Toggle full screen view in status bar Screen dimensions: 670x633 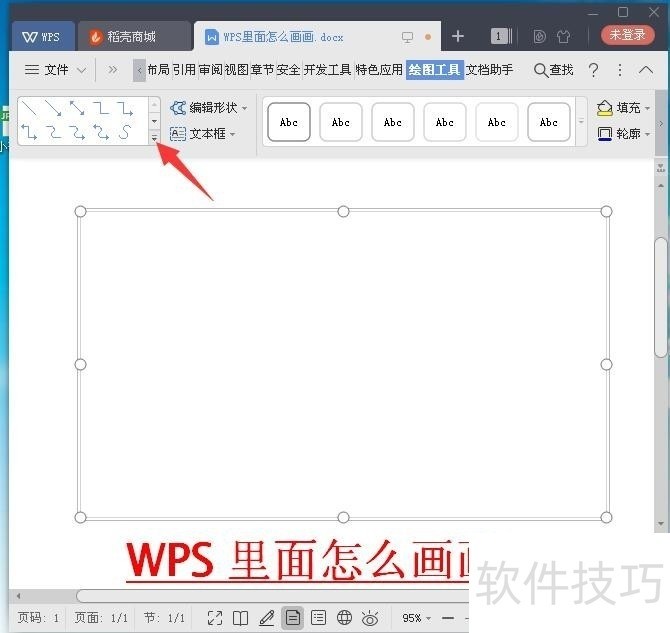click(x=215, y=618)
